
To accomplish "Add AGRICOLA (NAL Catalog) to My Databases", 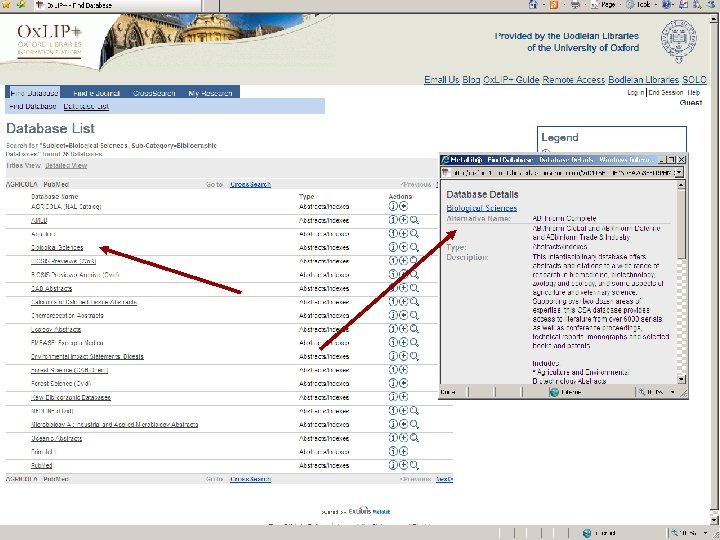I will pos(403,207).
